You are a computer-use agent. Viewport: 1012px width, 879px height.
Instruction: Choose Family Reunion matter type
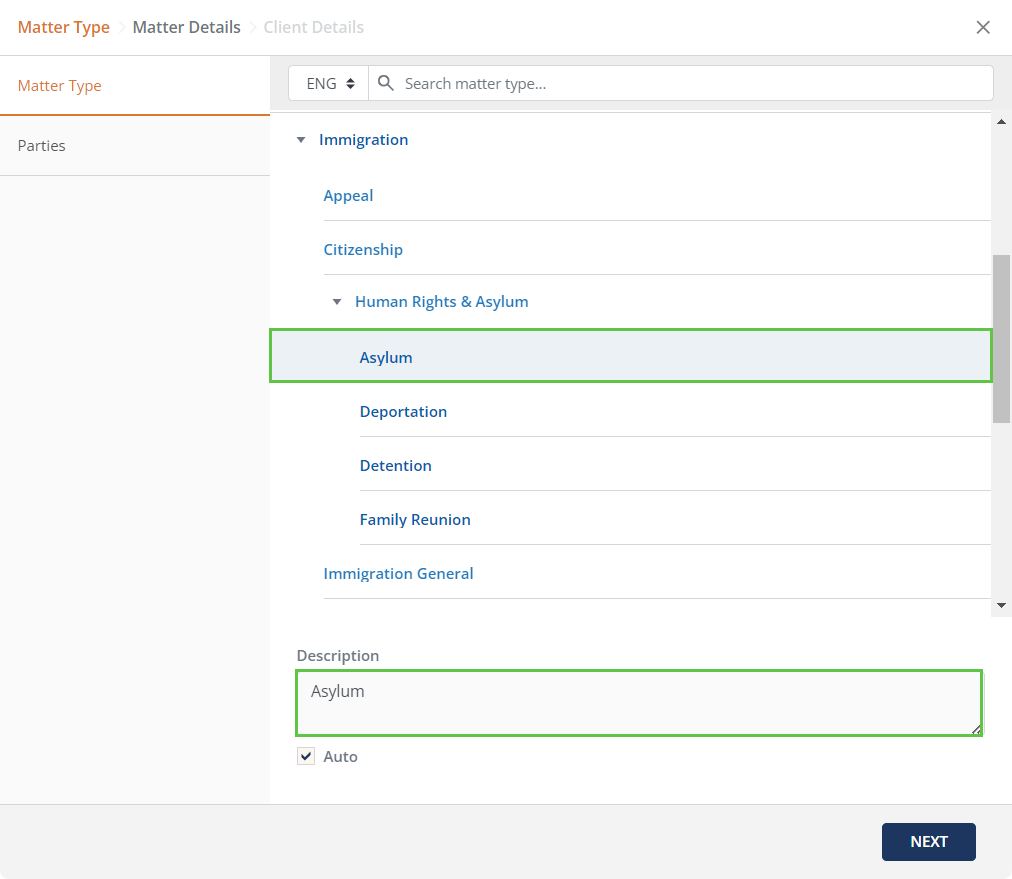click(x=415, y=520)
